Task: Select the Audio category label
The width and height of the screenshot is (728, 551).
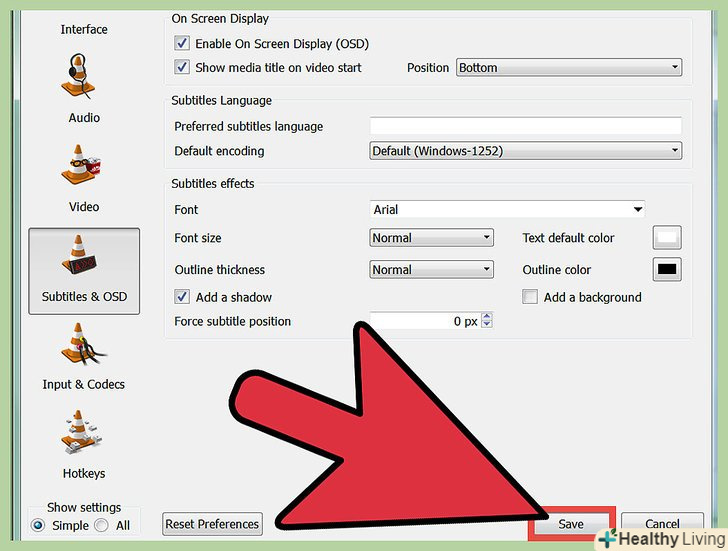Action: [84, 117]
